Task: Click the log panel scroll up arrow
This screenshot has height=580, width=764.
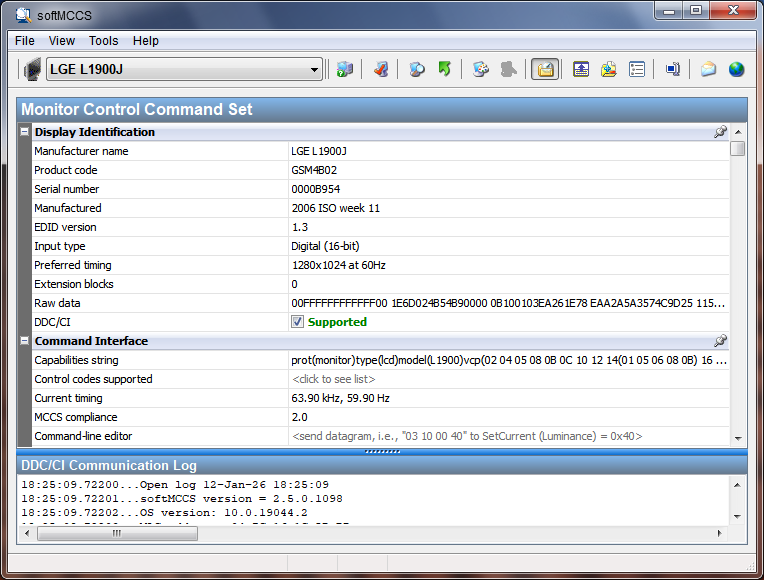Action: [737, 485]
